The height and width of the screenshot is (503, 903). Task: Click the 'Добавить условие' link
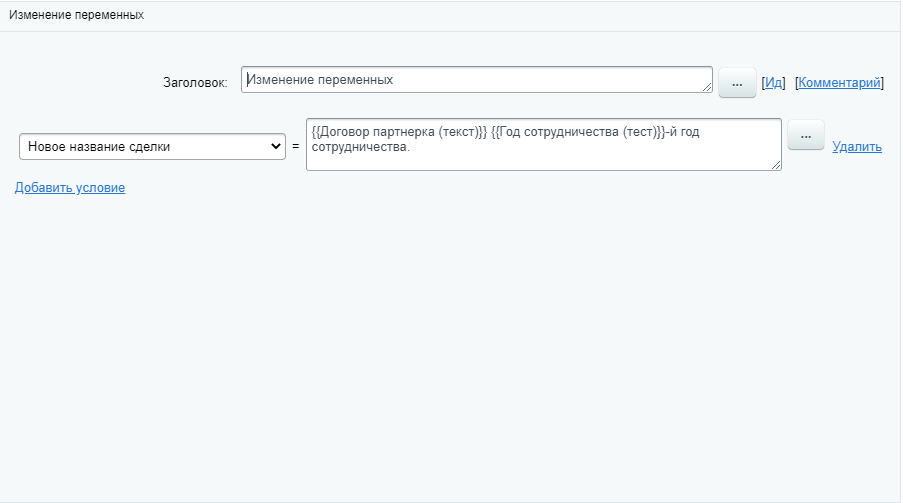point(70,187)
